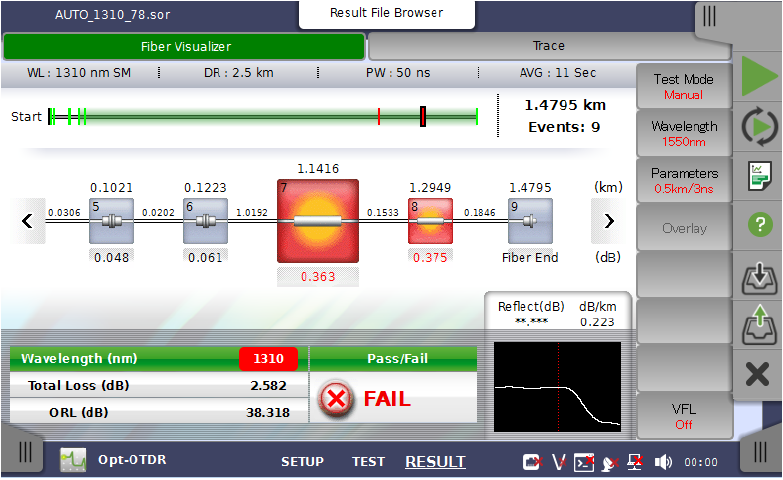Viewport: 783px width, 480px height.
Task: Open the SETUP menu
Action: click(302, 462)
